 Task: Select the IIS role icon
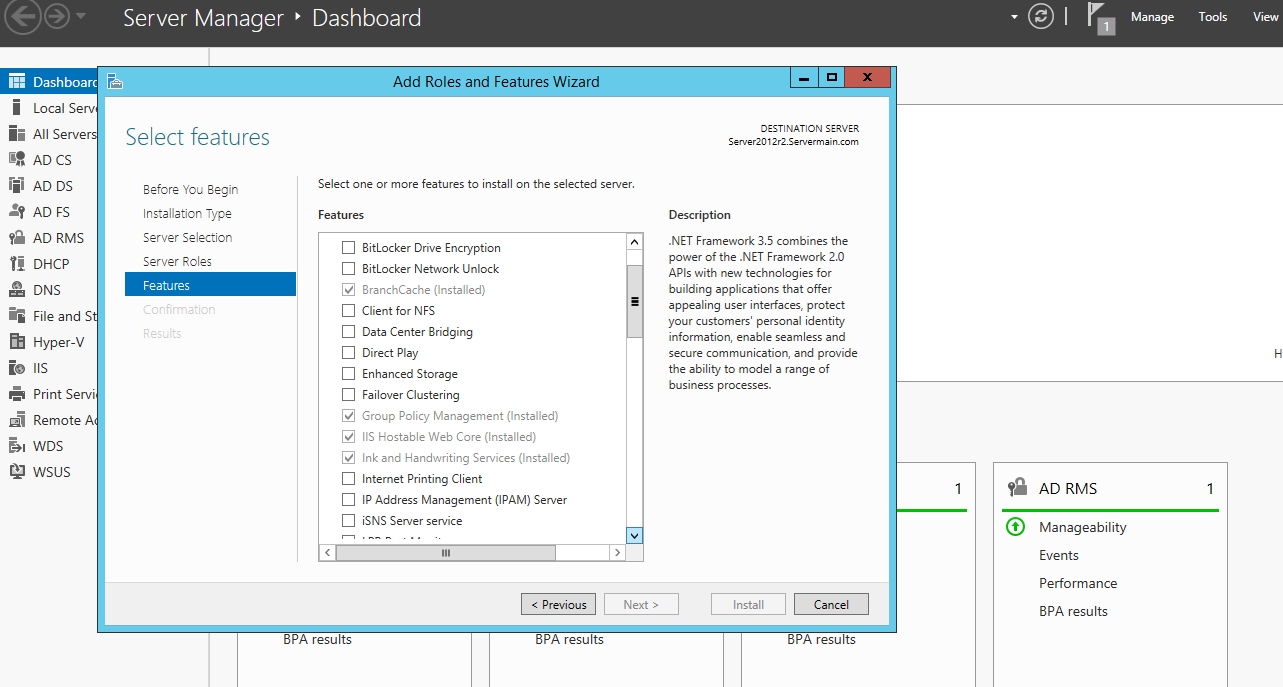click(x=17, y=368)
